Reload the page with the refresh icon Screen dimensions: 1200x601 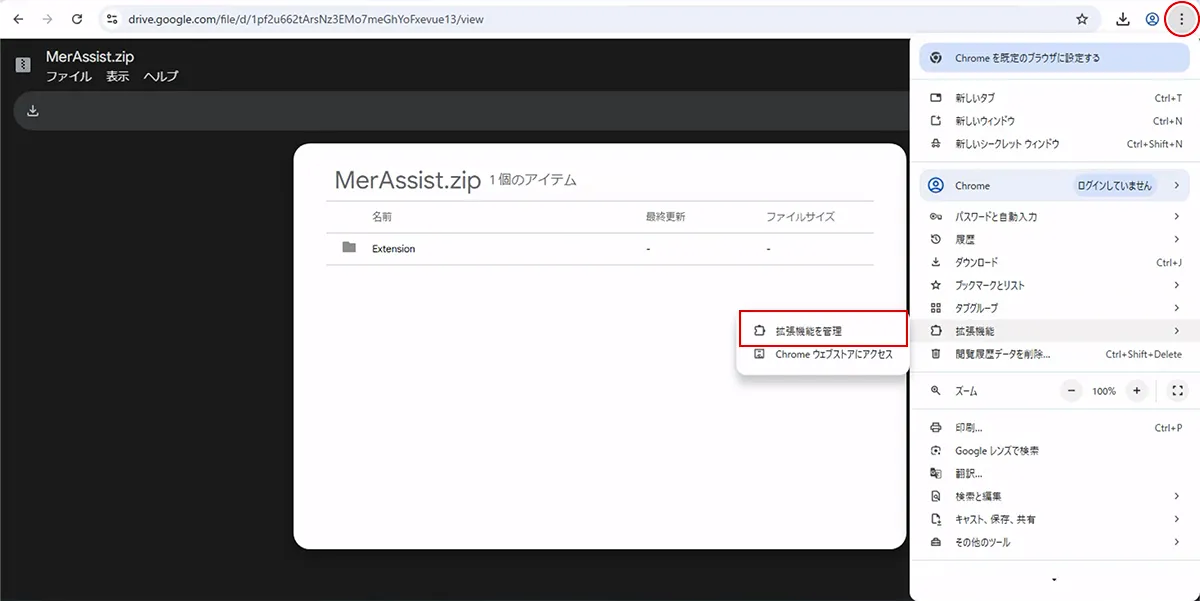(x=77, y=19)
